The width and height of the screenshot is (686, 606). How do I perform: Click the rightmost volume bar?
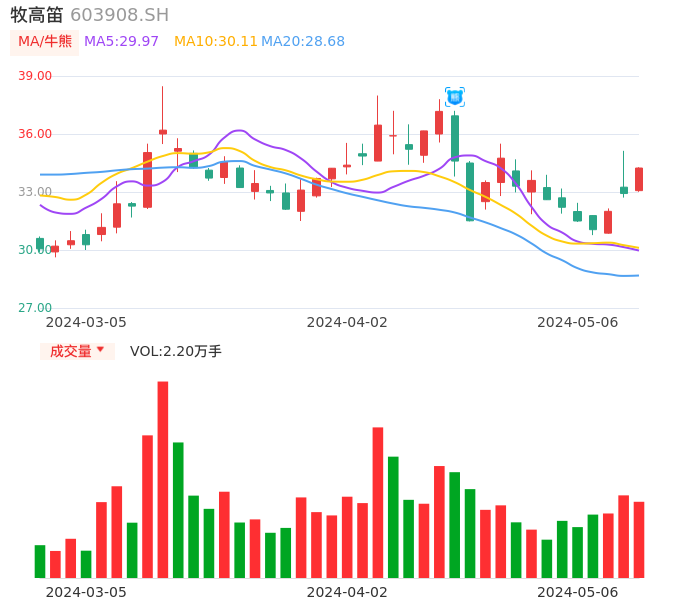[x=639, y=540]
